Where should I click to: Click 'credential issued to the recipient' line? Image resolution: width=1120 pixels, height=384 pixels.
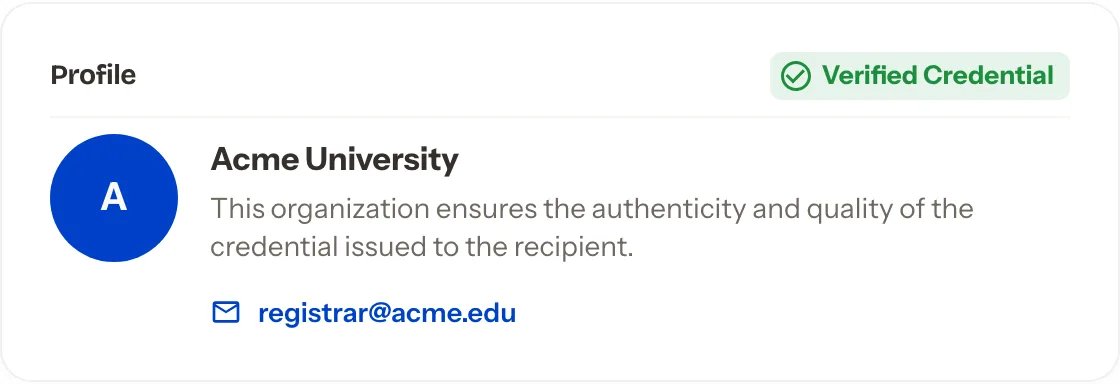click(422, 247)
